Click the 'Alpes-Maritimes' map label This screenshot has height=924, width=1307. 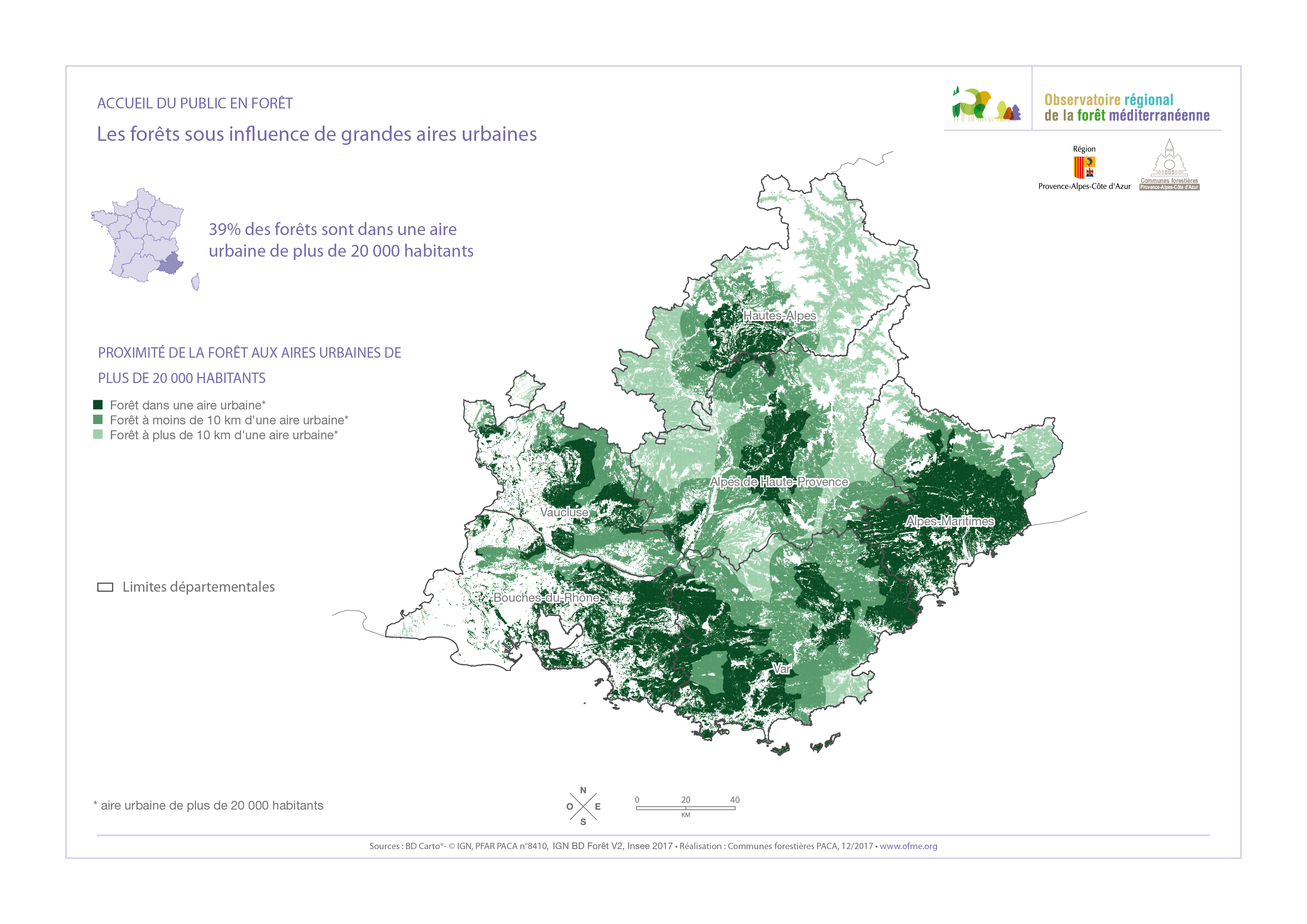950,521
